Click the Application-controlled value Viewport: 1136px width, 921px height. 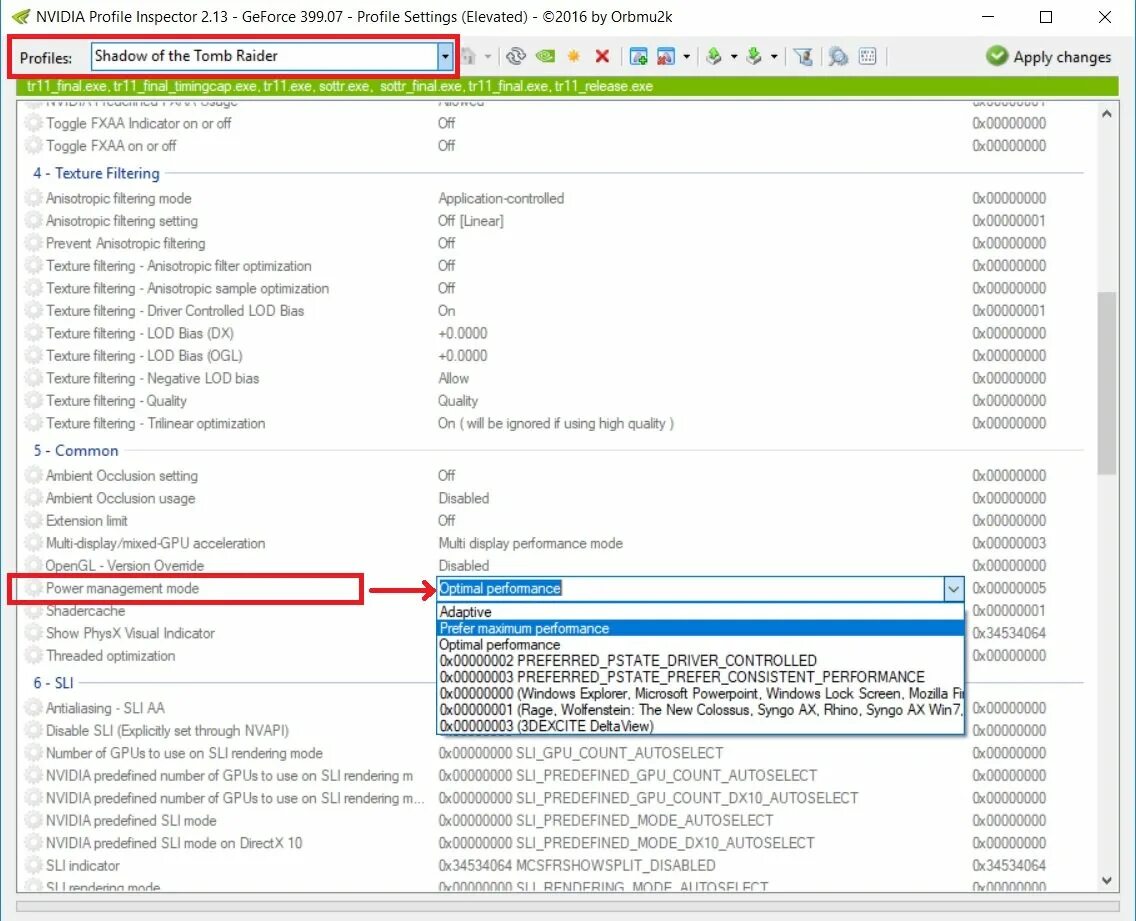click(x=501, y=198)
